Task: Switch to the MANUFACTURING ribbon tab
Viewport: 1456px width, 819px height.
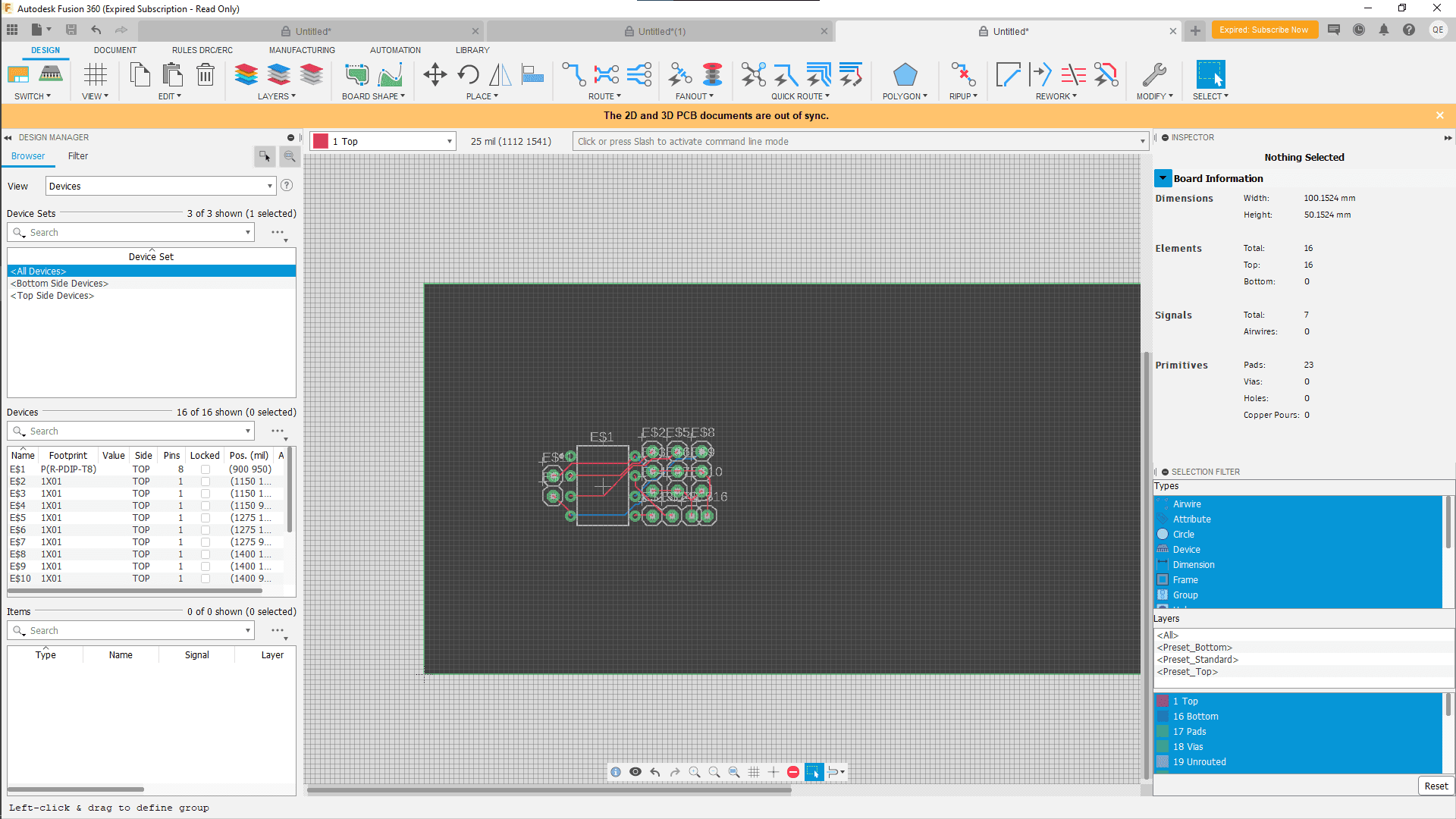Action: point(301,50)
